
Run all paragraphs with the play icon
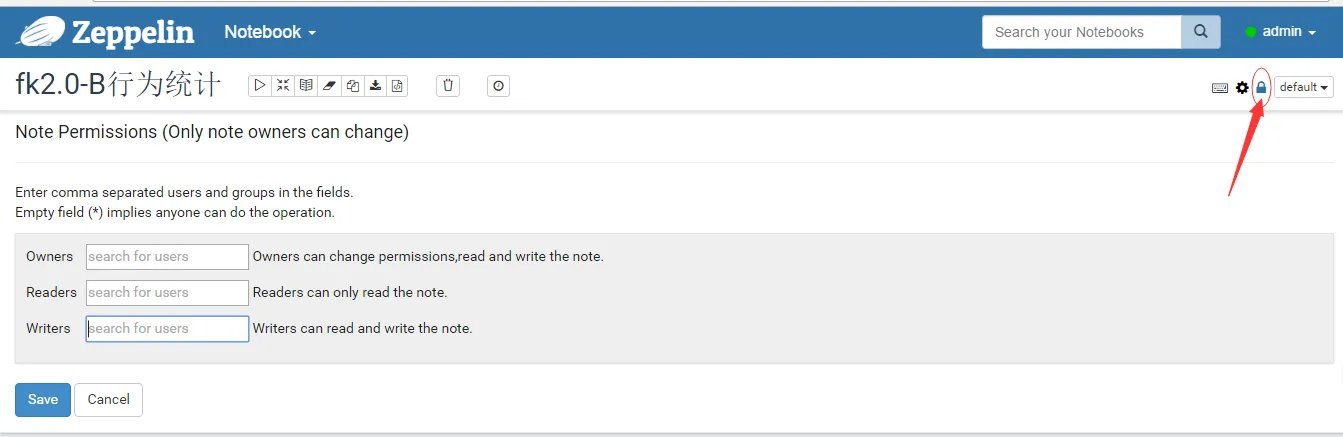260,86
